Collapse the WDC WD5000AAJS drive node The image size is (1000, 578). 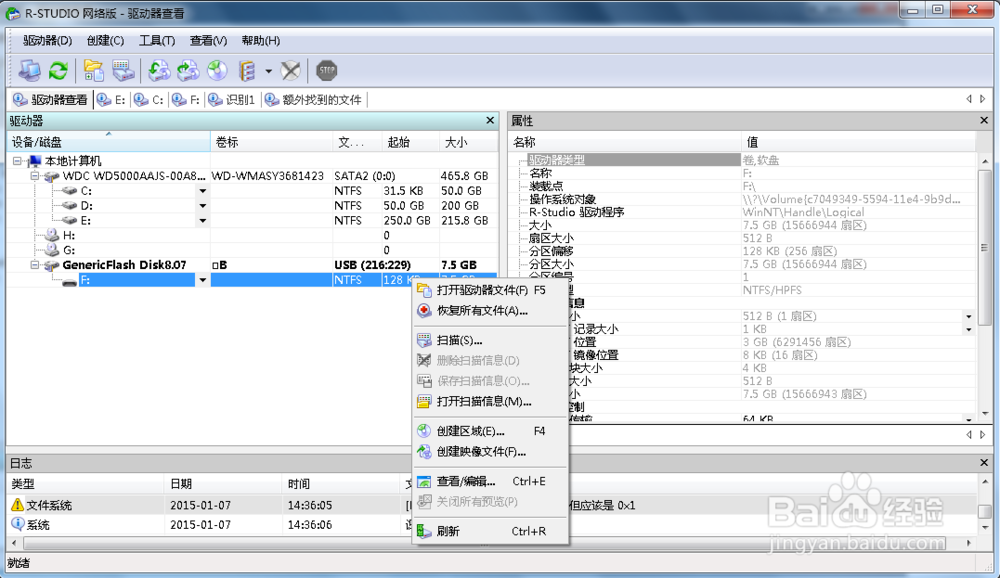[x=33, y=174]
